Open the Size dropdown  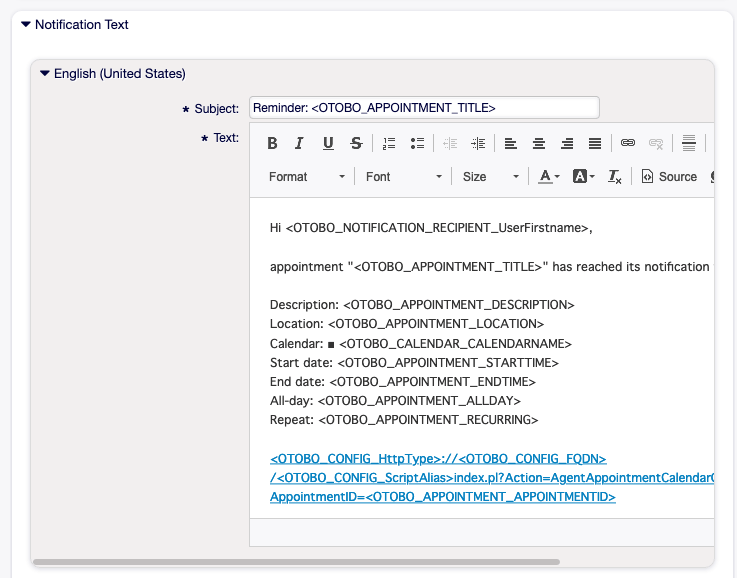pos(491,177)
